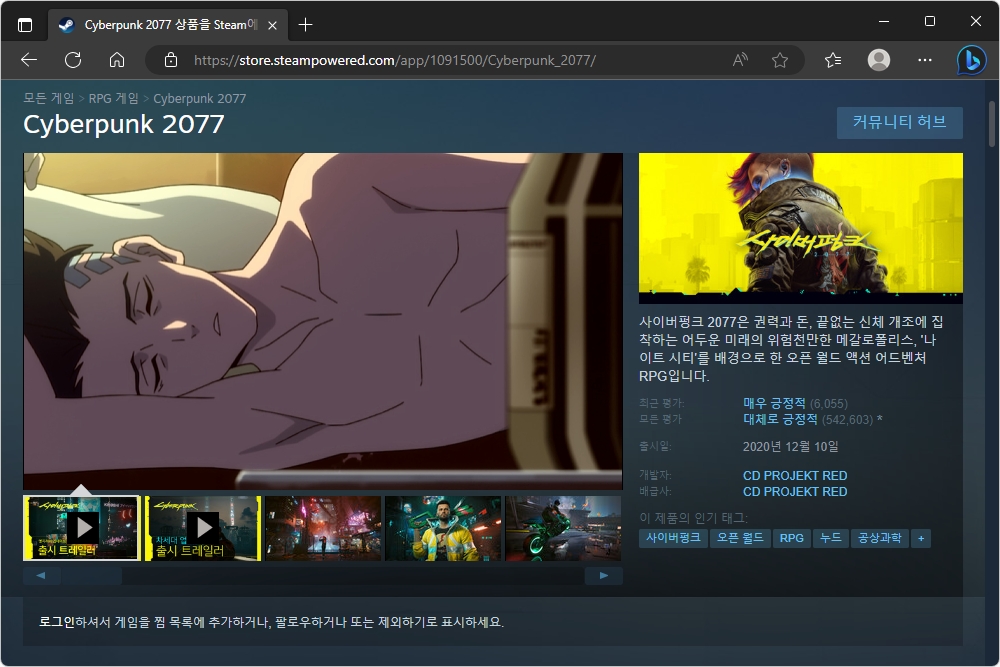1000x667 pixels.
Task: Open the browser profile menu
Action: 879,60
